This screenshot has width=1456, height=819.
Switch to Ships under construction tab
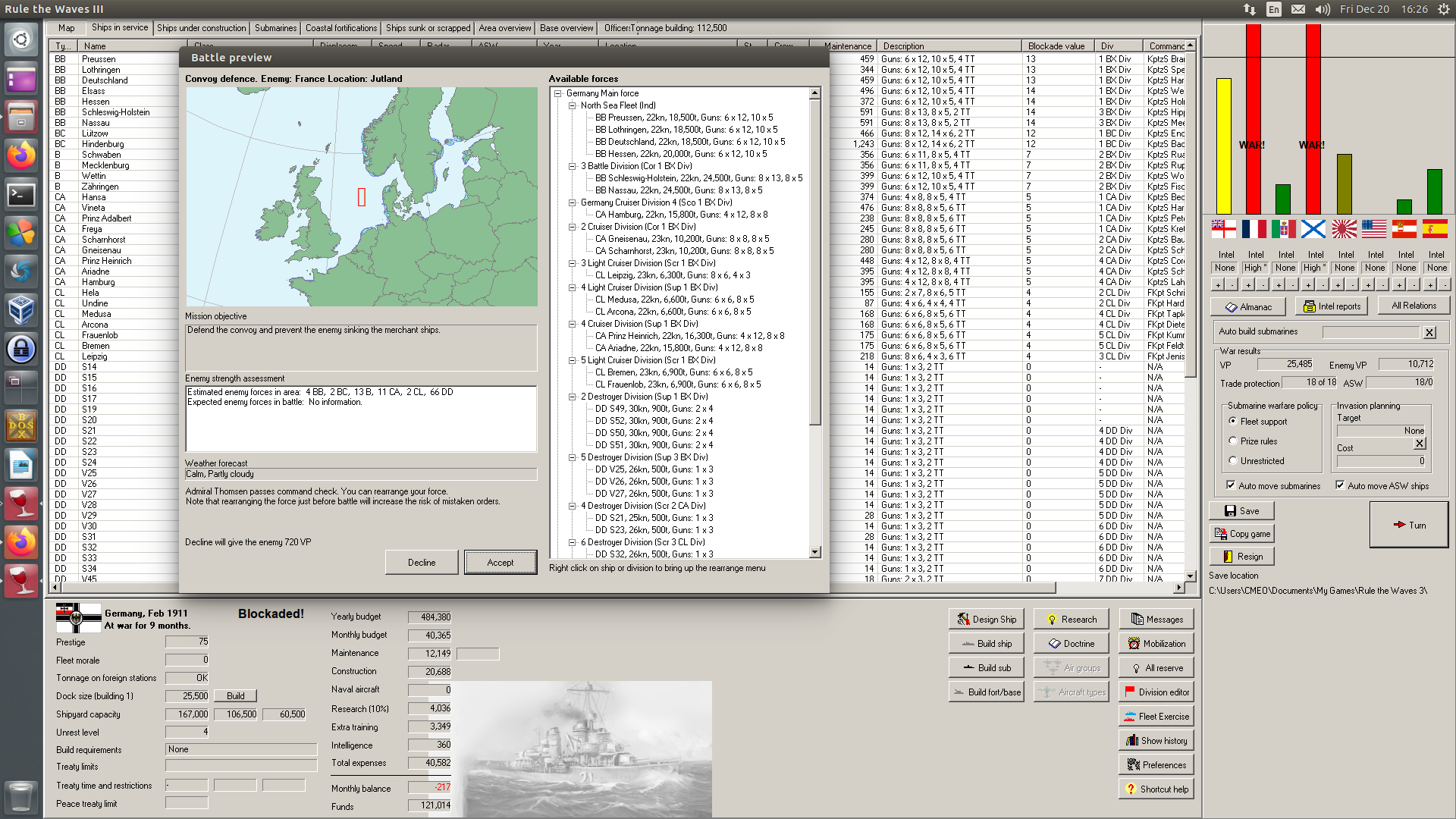tap(202, 28)
